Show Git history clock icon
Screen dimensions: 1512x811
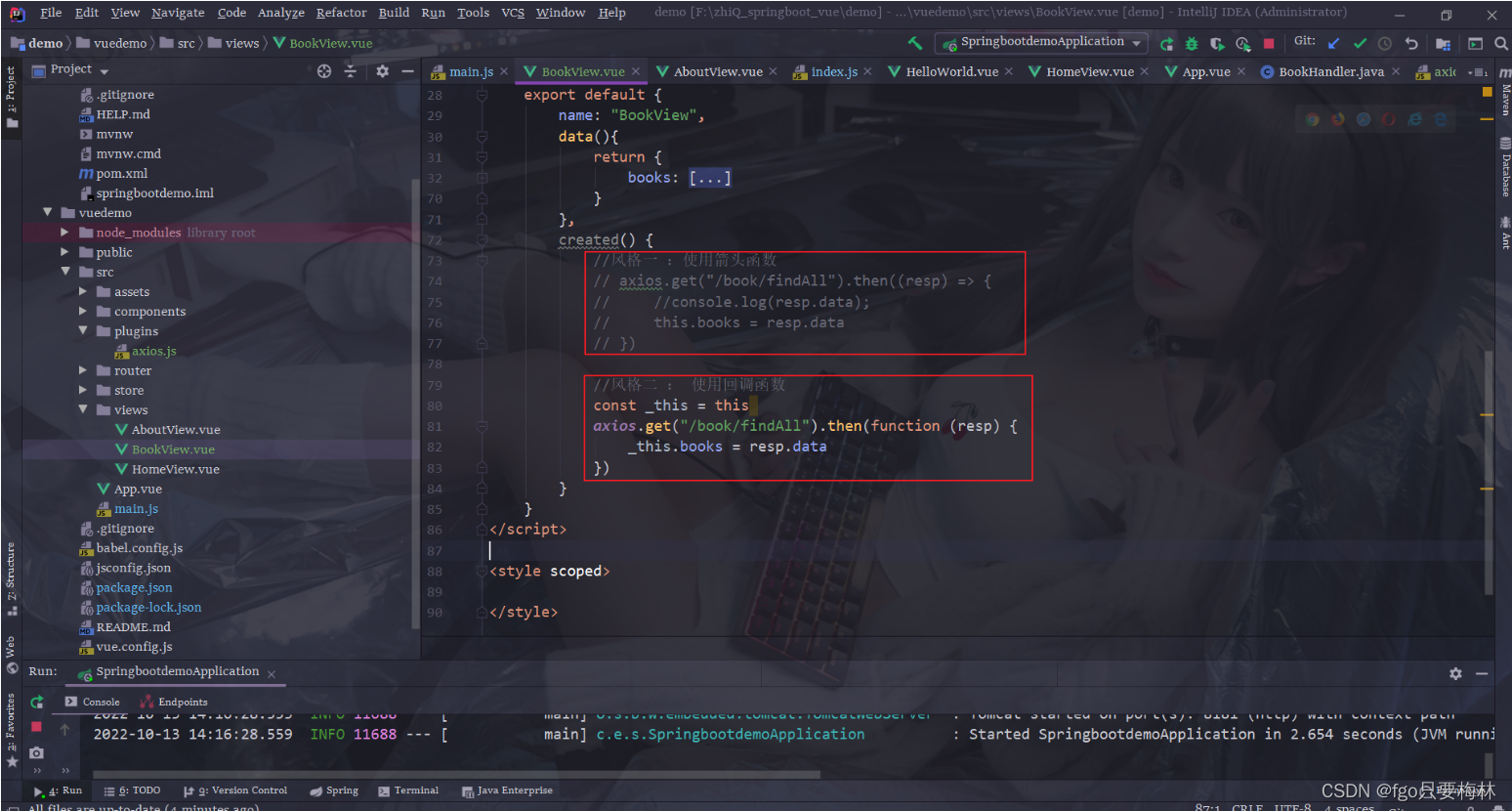coord(1385,43)
